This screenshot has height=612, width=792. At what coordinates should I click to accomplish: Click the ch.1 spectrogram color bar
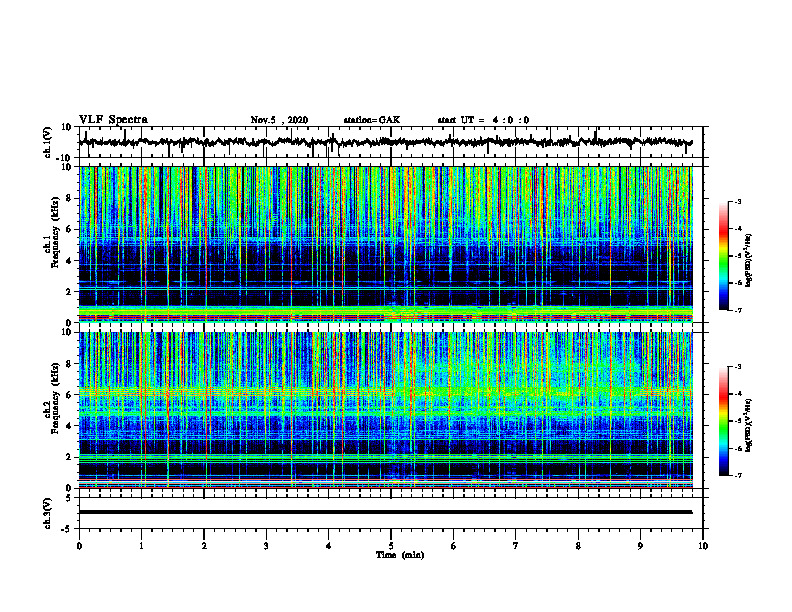pyautogui.click(x=724, y=256)
